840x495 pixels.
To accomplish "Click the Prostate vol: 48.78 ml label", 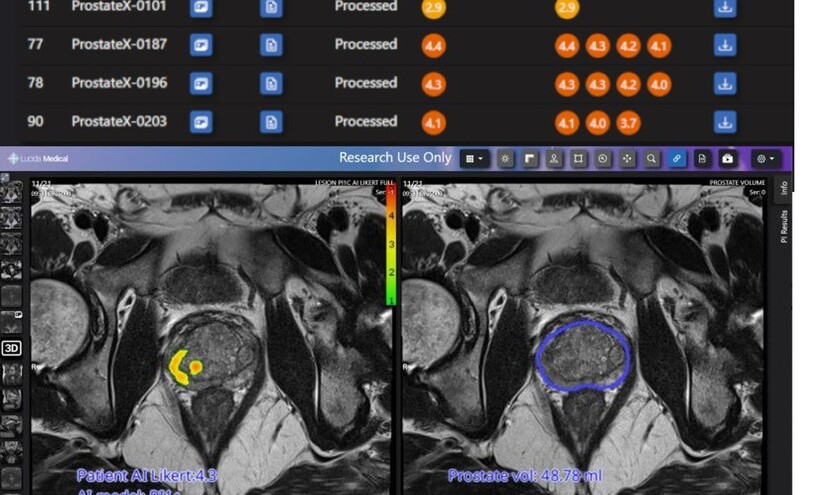I will click(x=525, y=476).
